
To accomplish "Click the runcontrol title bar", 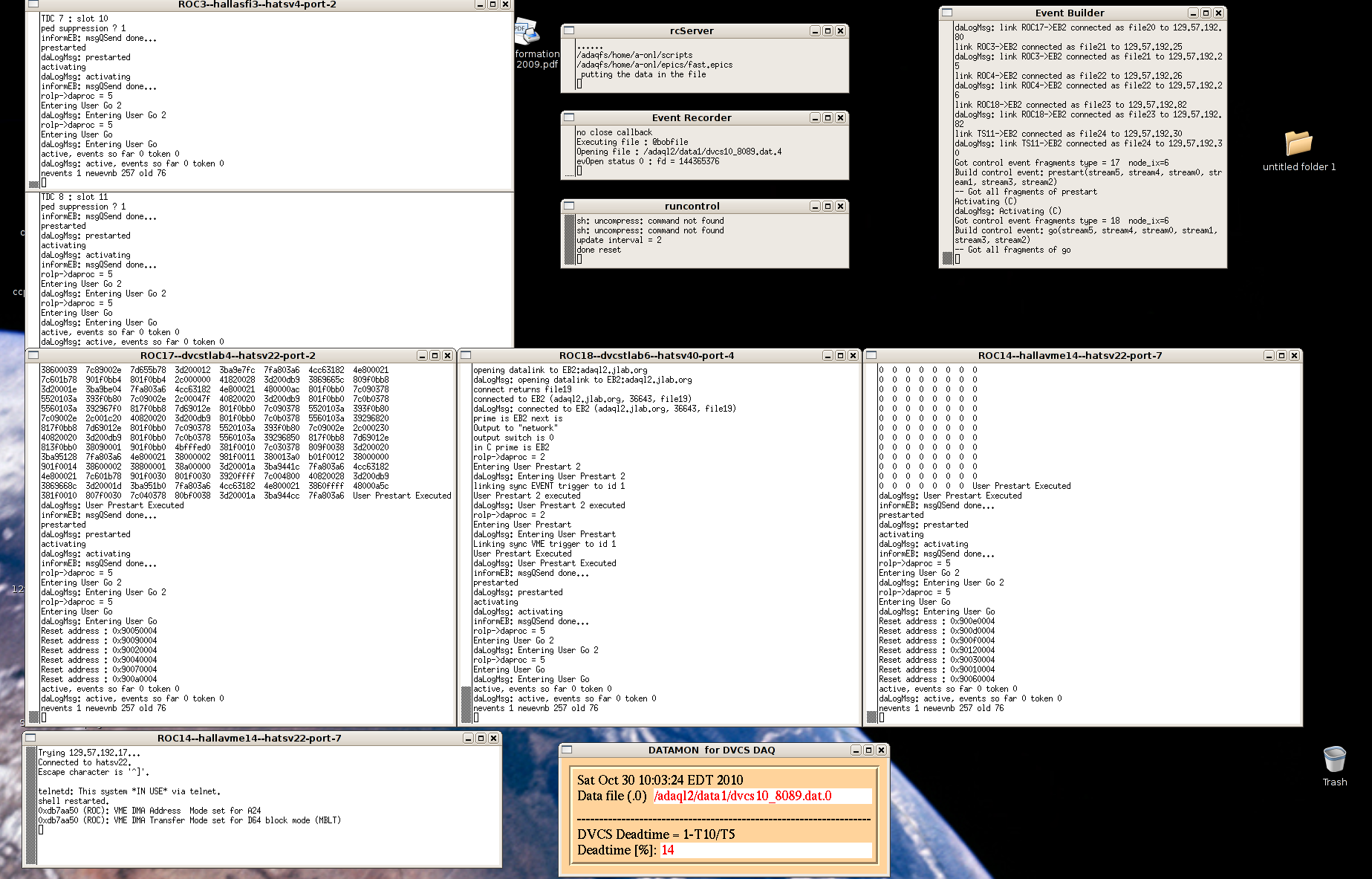I will [692, 206].
